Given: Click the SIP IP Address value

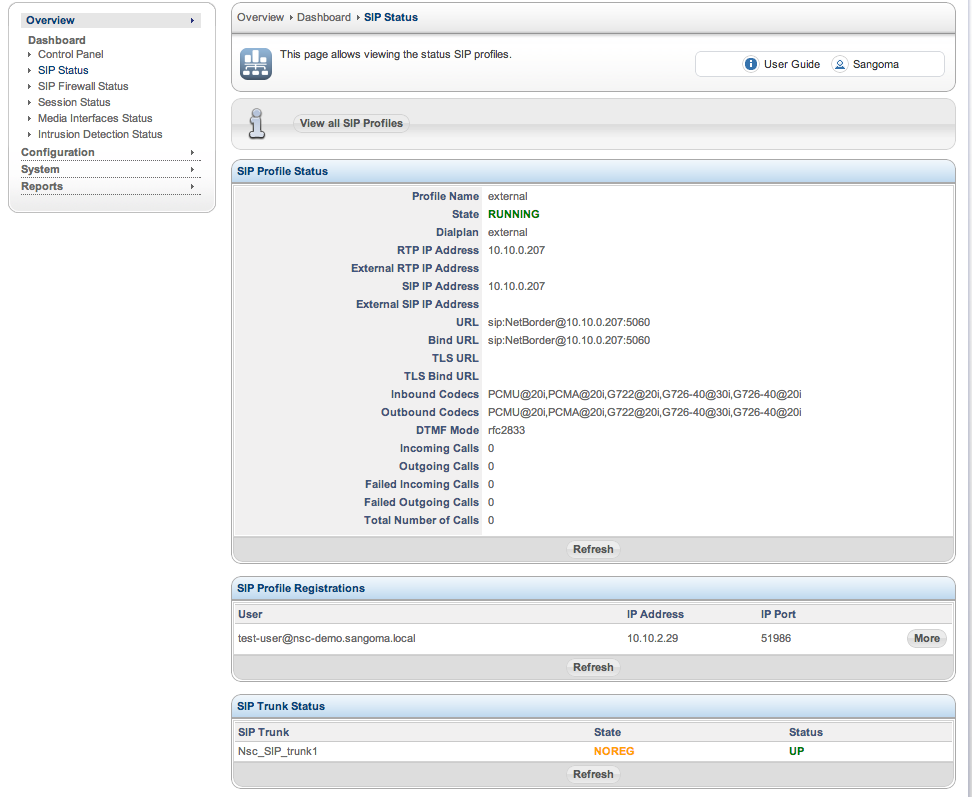Looking at the screenshot, I should coord(516,286).
